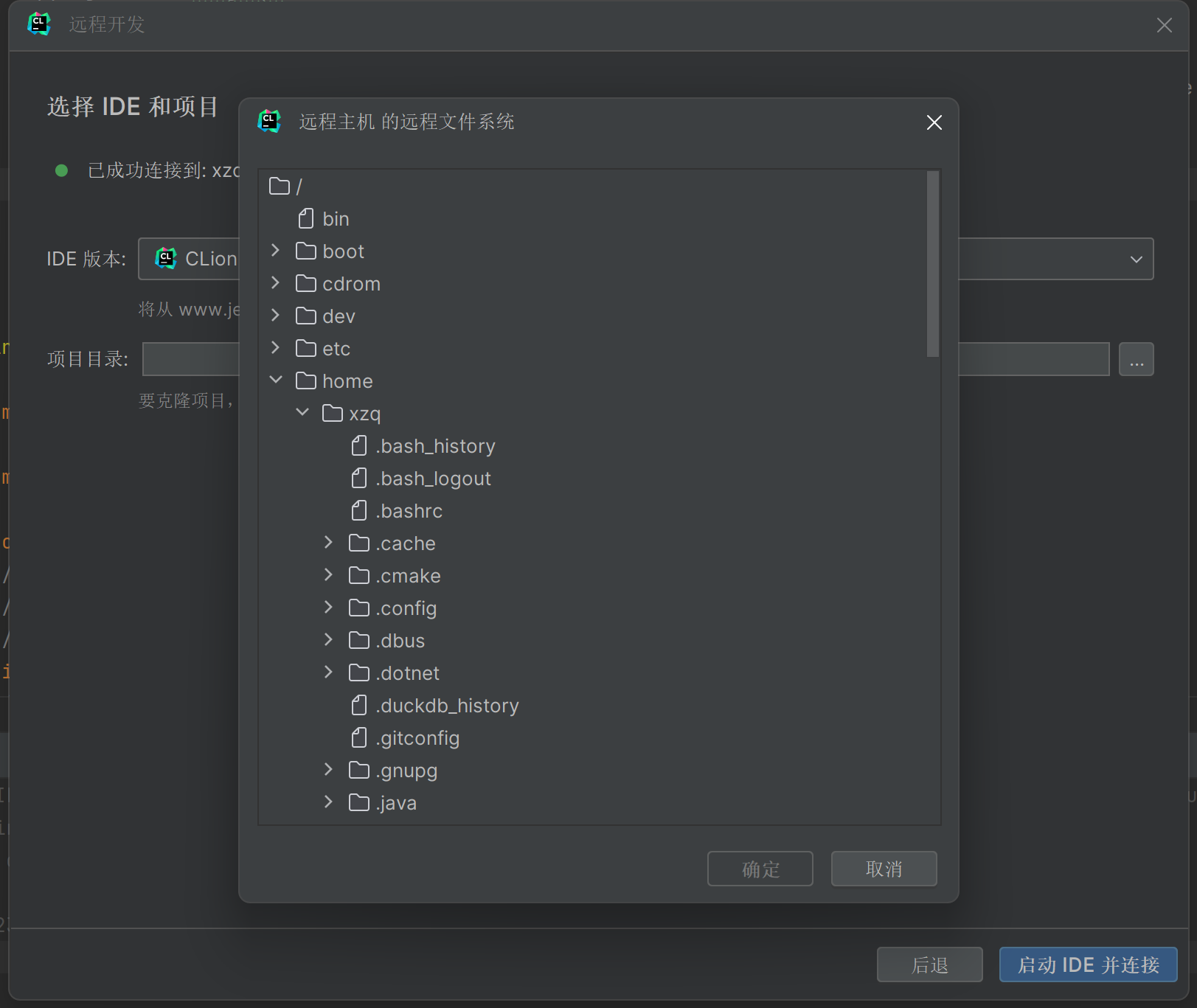Click the root folder icon
Screen dimensions: 1197x1008
coord(280,186)
